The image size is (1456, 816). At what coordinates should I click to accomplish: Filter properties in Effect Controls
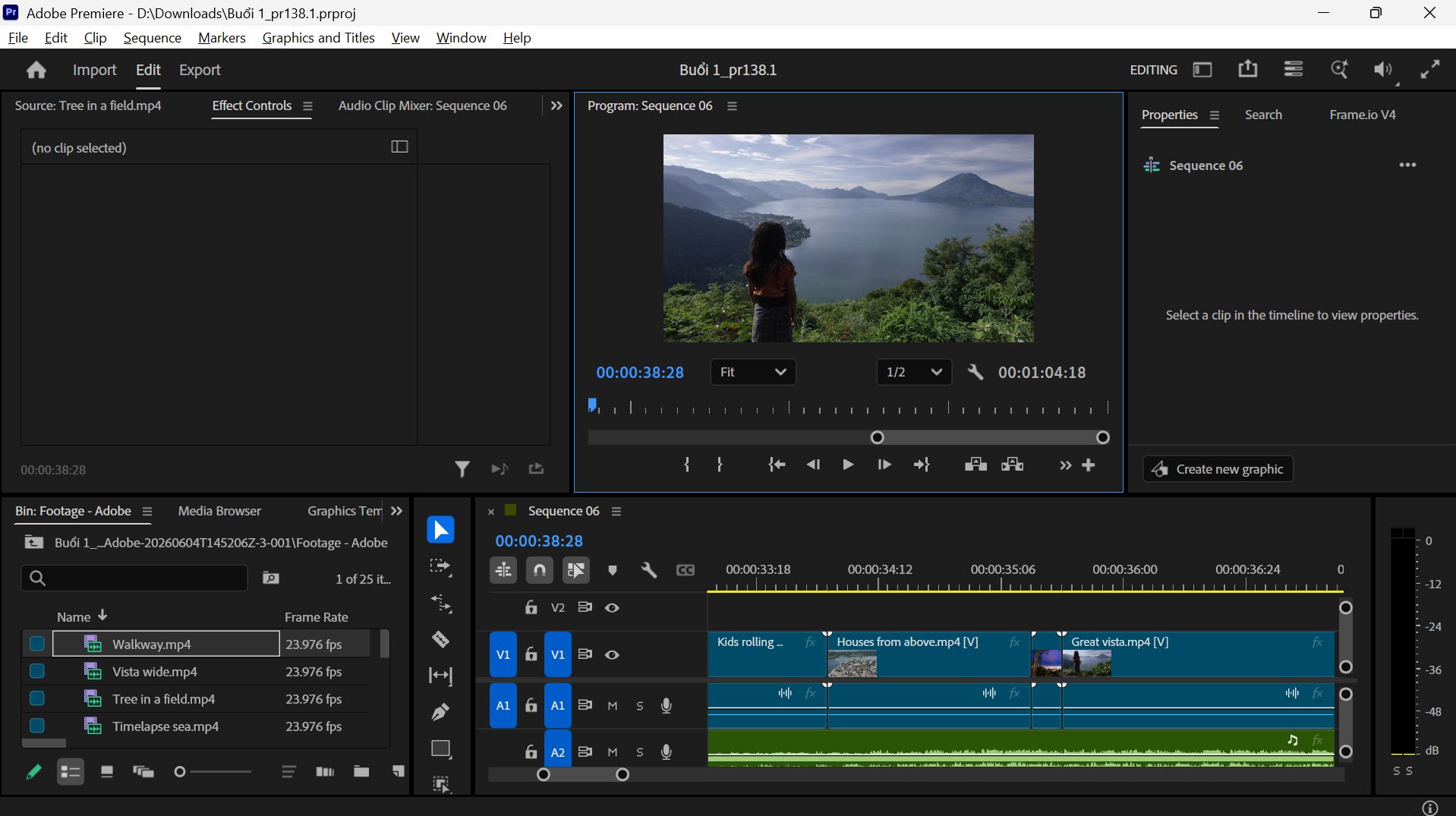coord(462,469)
